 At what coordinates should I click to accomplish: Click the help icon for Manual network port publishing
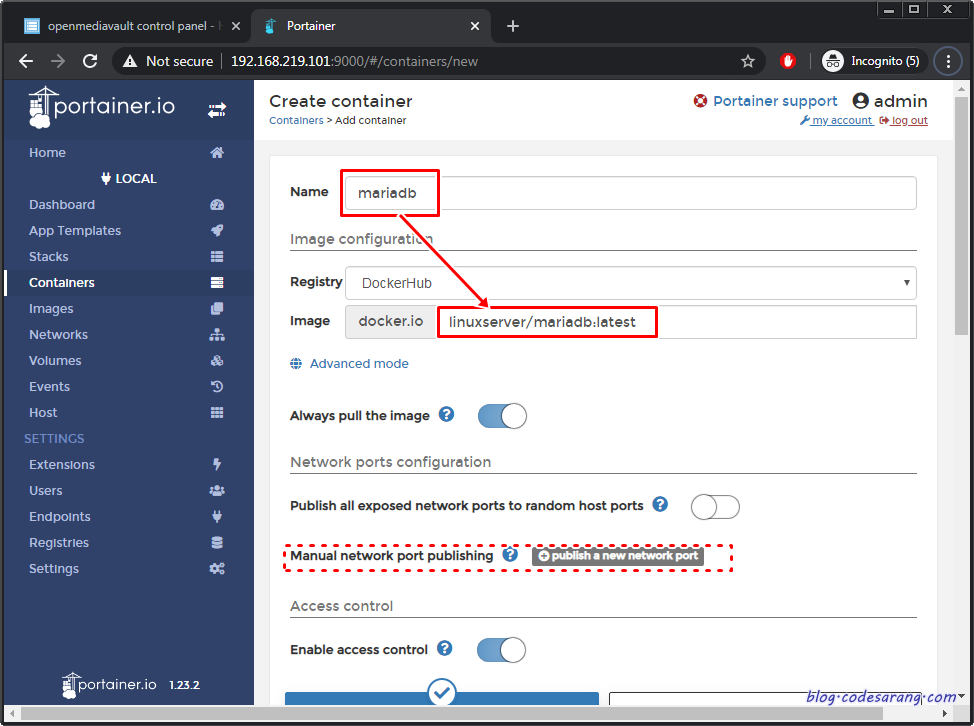coord(510,554)
